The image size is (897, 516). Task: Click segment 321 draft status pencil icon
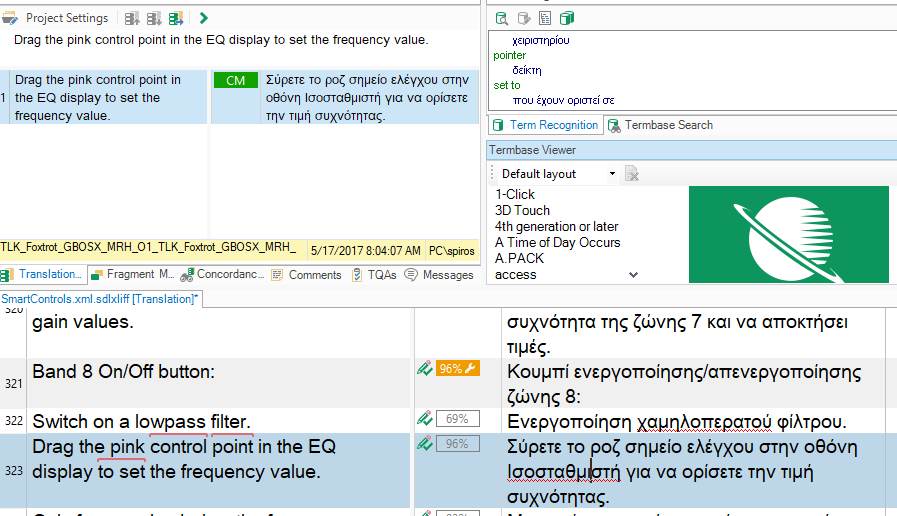point(424,368)
